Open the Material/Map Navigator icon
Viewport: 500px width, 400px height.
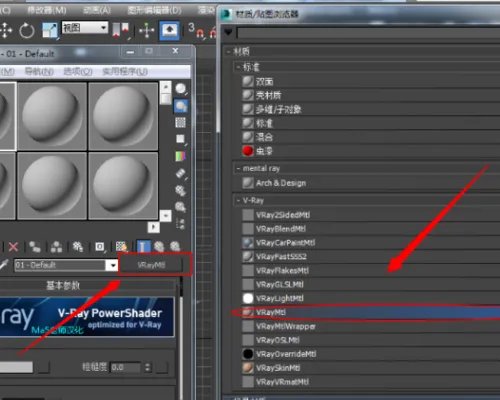(180, 224)
